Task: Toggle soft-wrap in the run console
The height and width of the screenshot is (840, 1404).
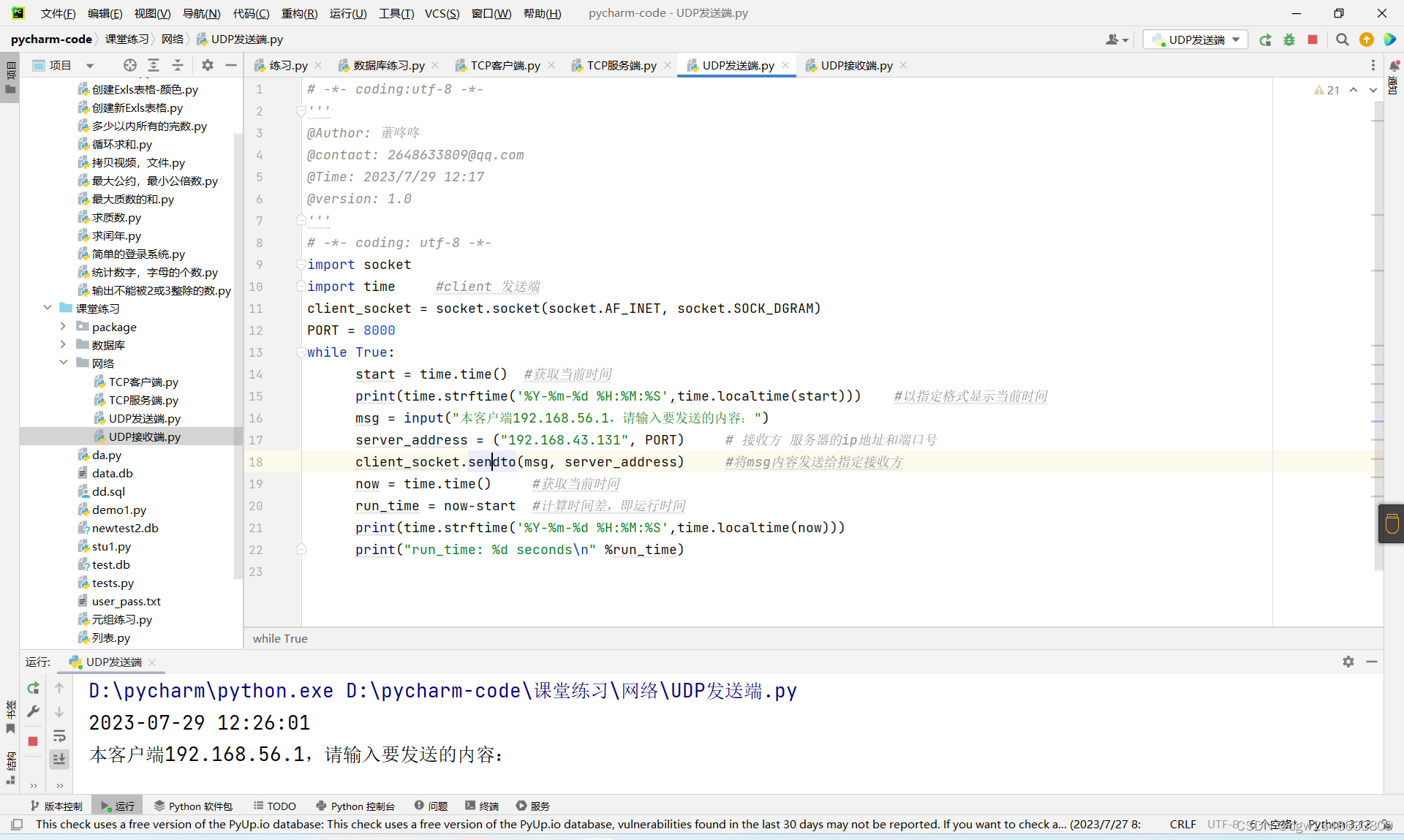Action: coord(60,736)
